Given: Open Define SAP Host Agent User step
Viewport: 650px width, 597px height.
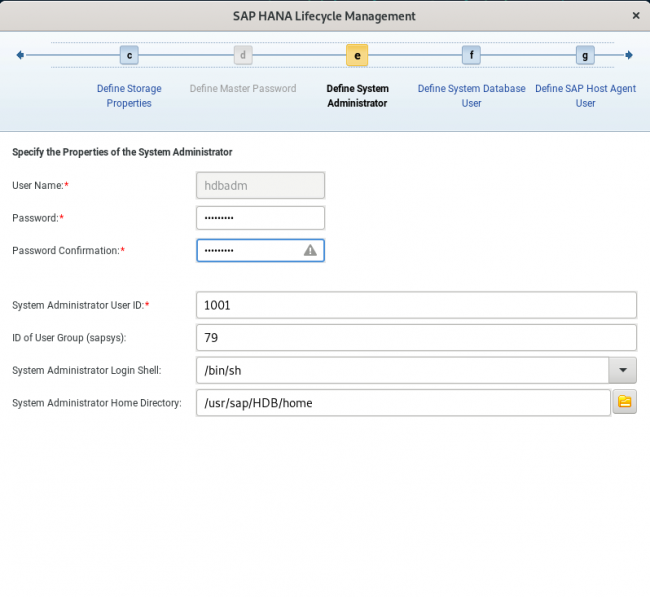Looking at the screenshot, I should click(585, 96).
